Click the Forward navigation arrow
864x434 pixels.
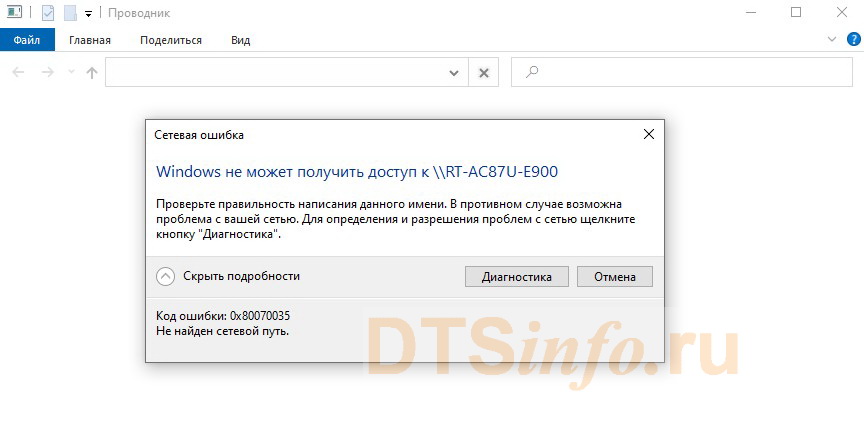point(48,72)
